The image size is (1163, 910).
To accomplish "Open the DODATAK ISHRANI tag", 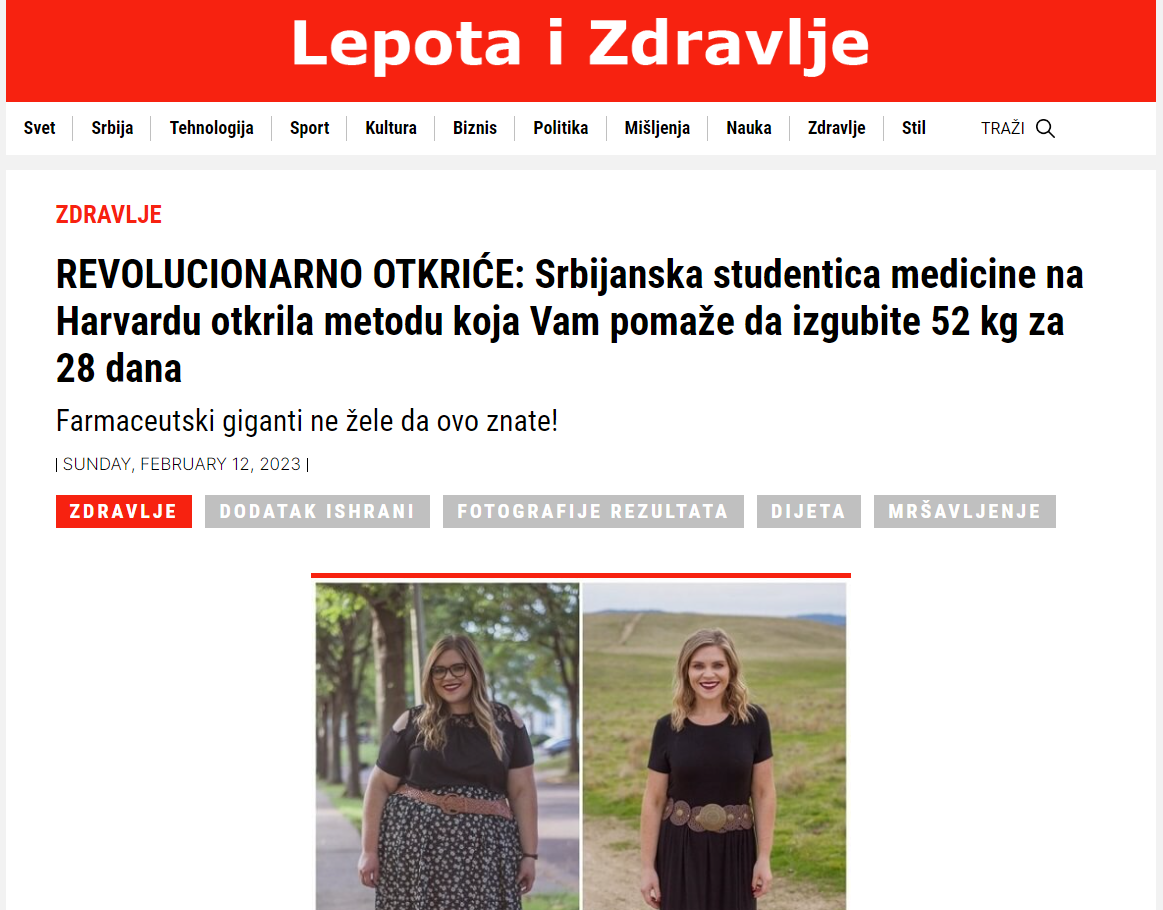I will 317,512.
